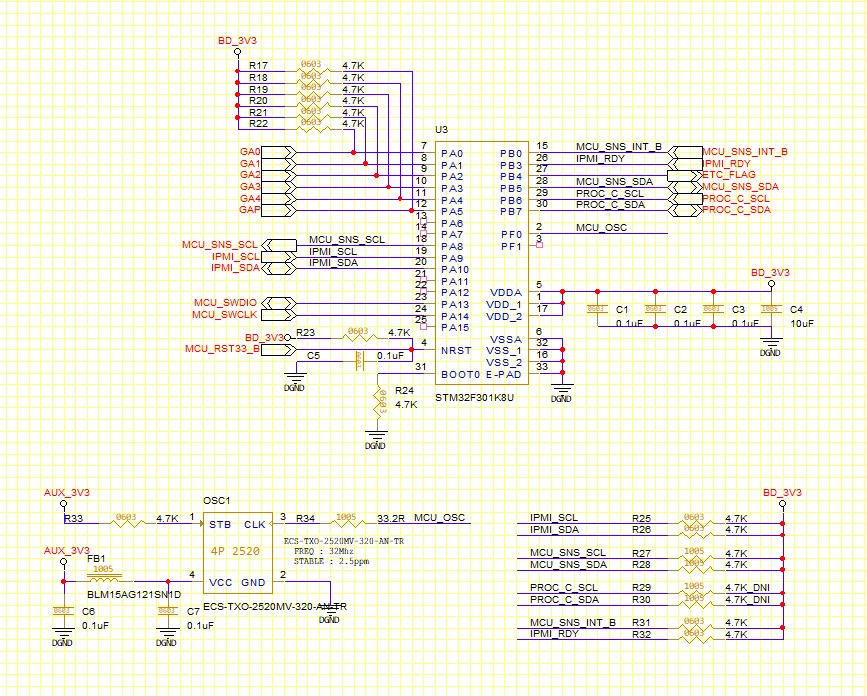Click the MCU_OSC net label after R34

coord(440,518)
